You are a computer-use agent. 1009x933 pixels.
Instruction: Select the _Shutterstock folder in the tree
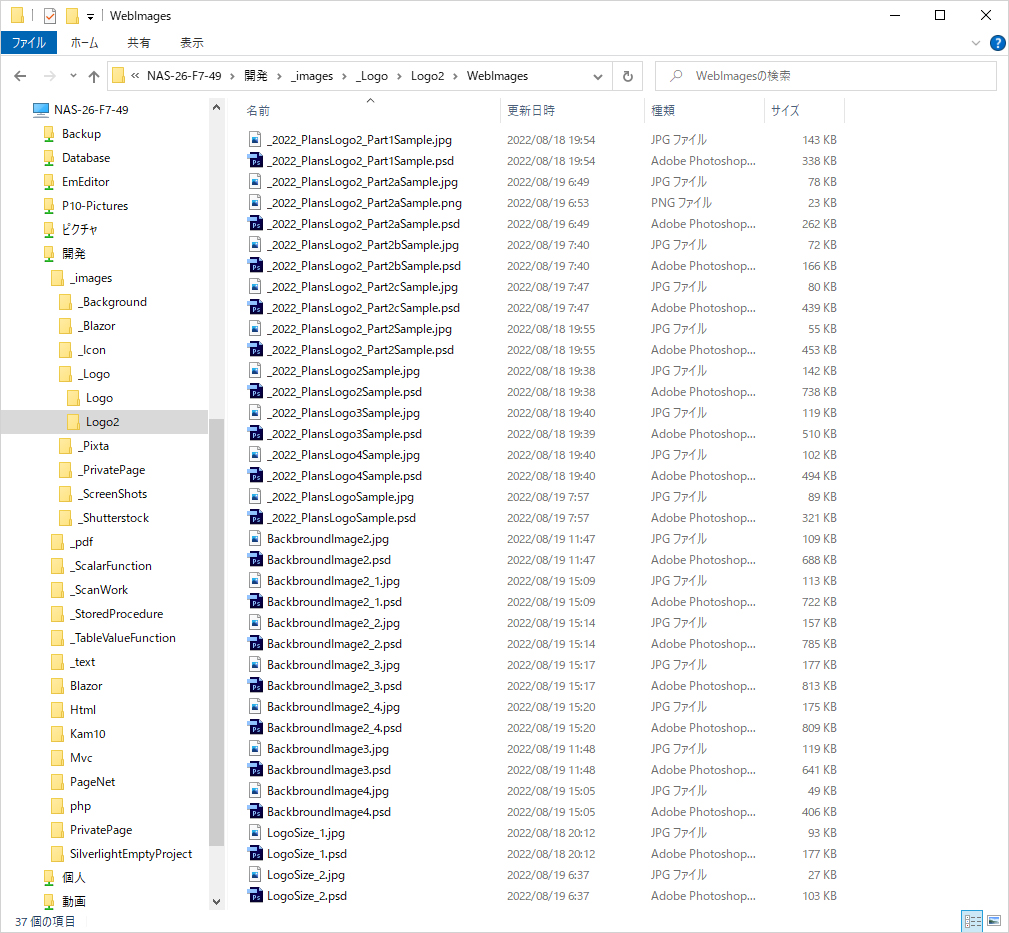[x=115, y=518]
